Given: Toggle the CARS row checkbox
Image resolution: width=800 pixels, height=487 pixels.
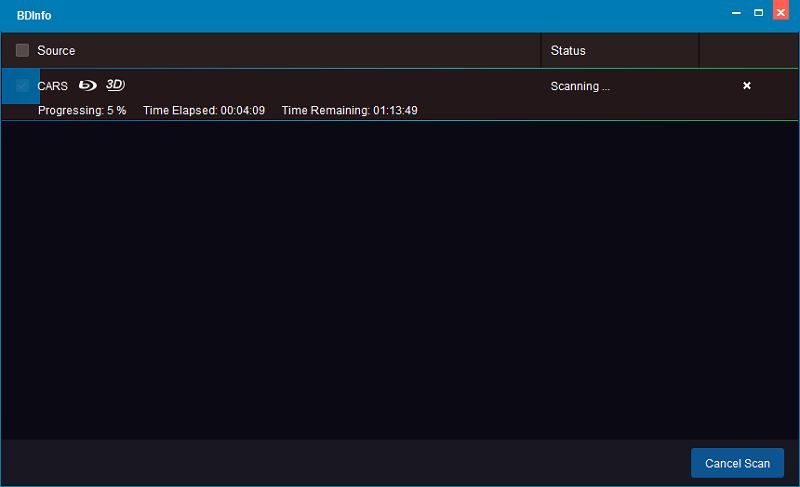Looking at the screenshot, I should click(x=21, y=86).
